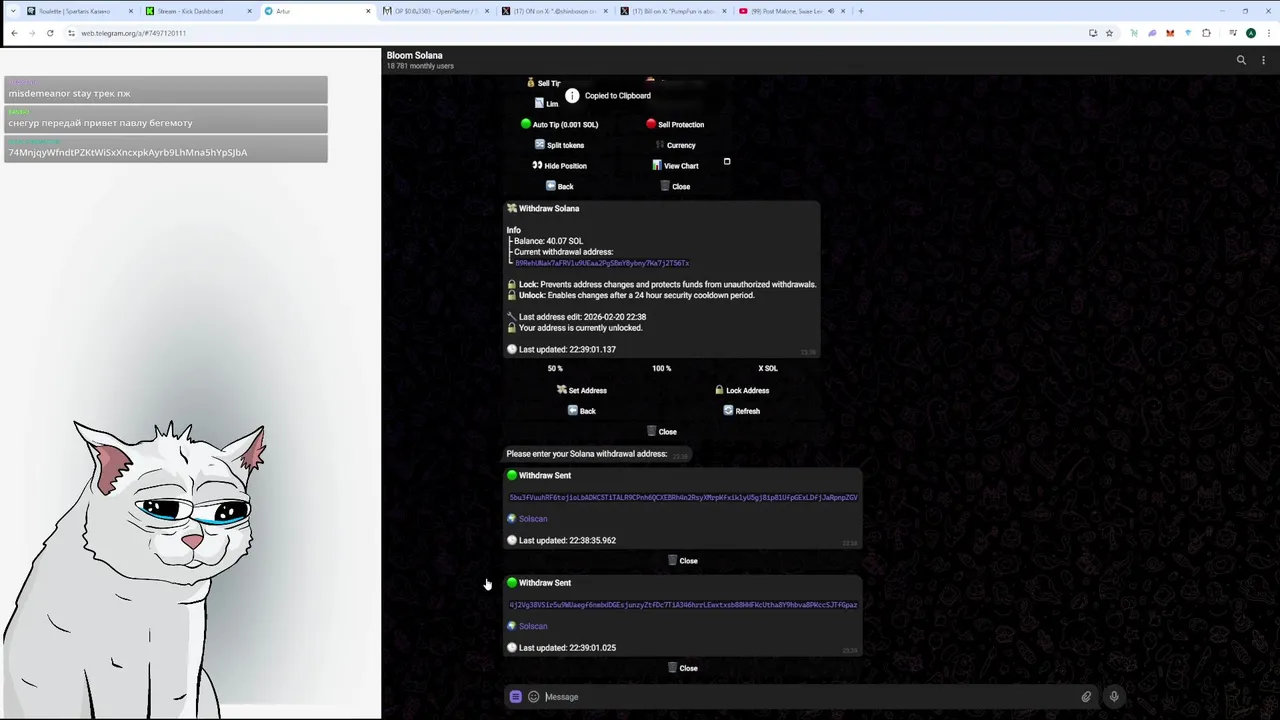Open the browser profile avatar A
Viewport: 1280px width, 720px height.
click(x=1251, y=33)
